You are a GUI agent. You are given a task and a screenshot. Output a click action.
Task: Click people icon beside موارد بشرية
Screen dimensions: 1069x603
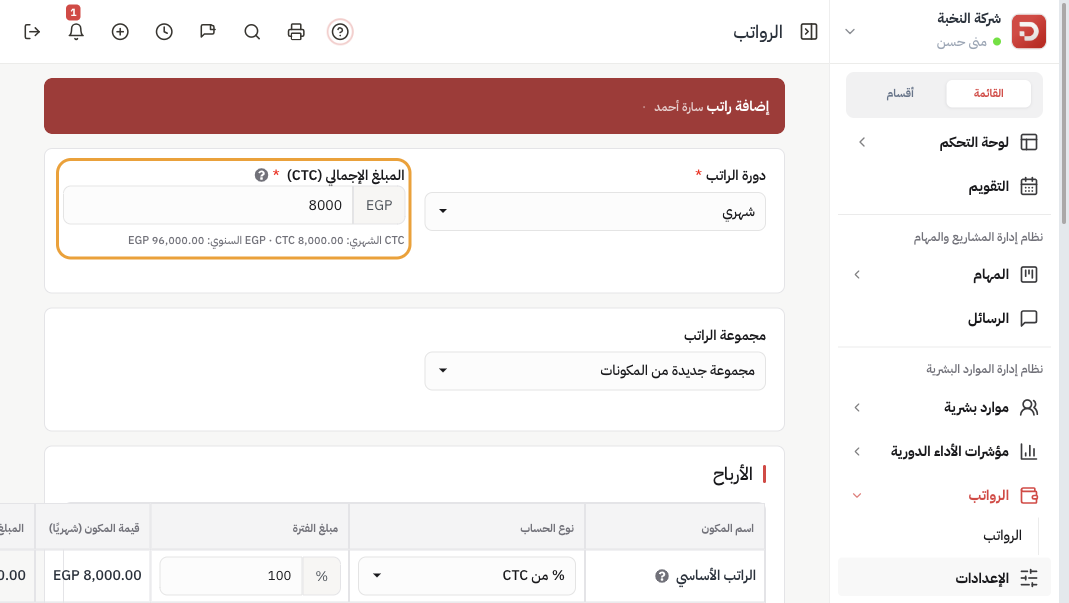point(1028,407)
